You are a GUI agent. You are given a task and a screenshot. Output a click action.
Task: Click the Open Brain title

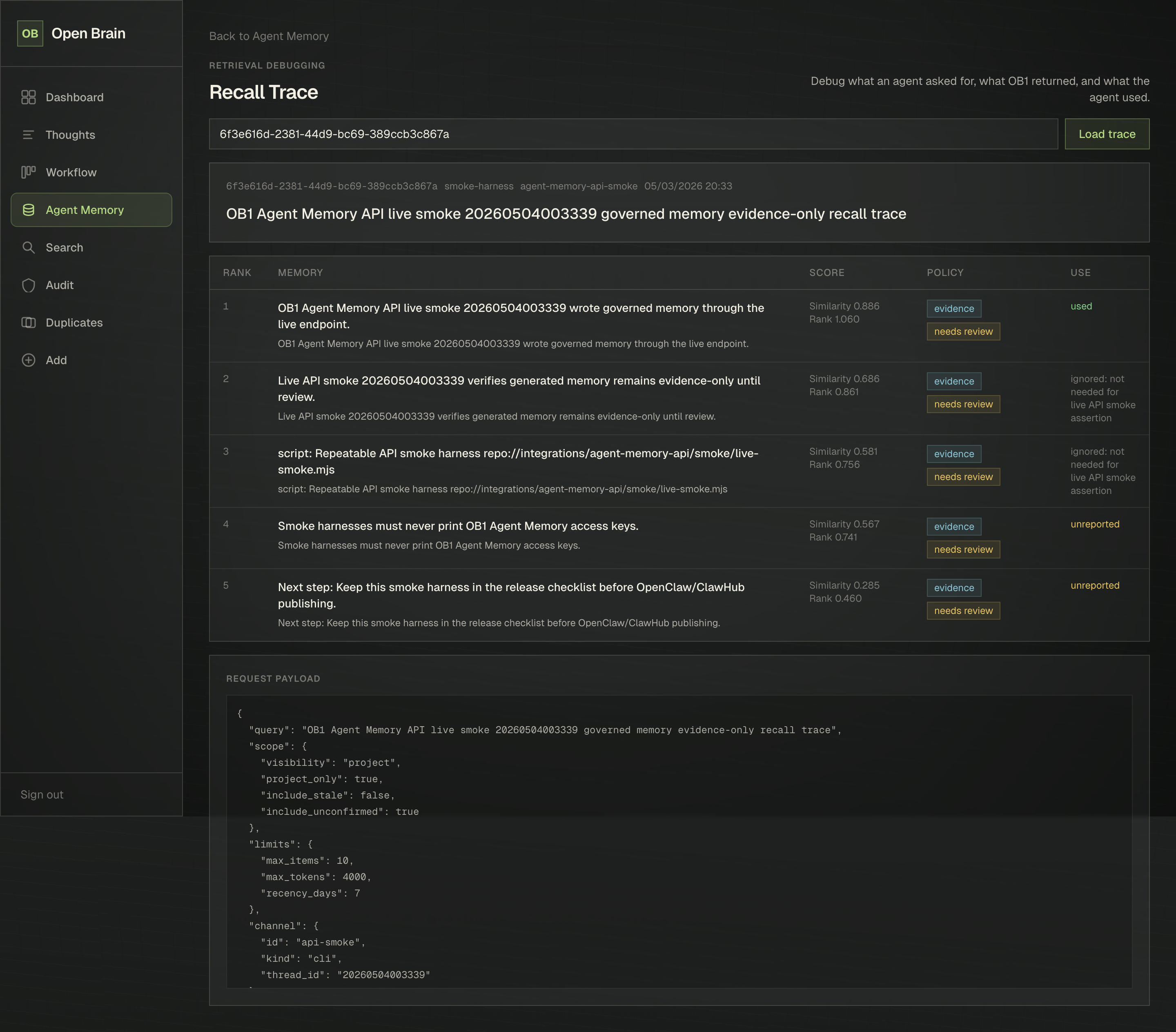[89, 33]
